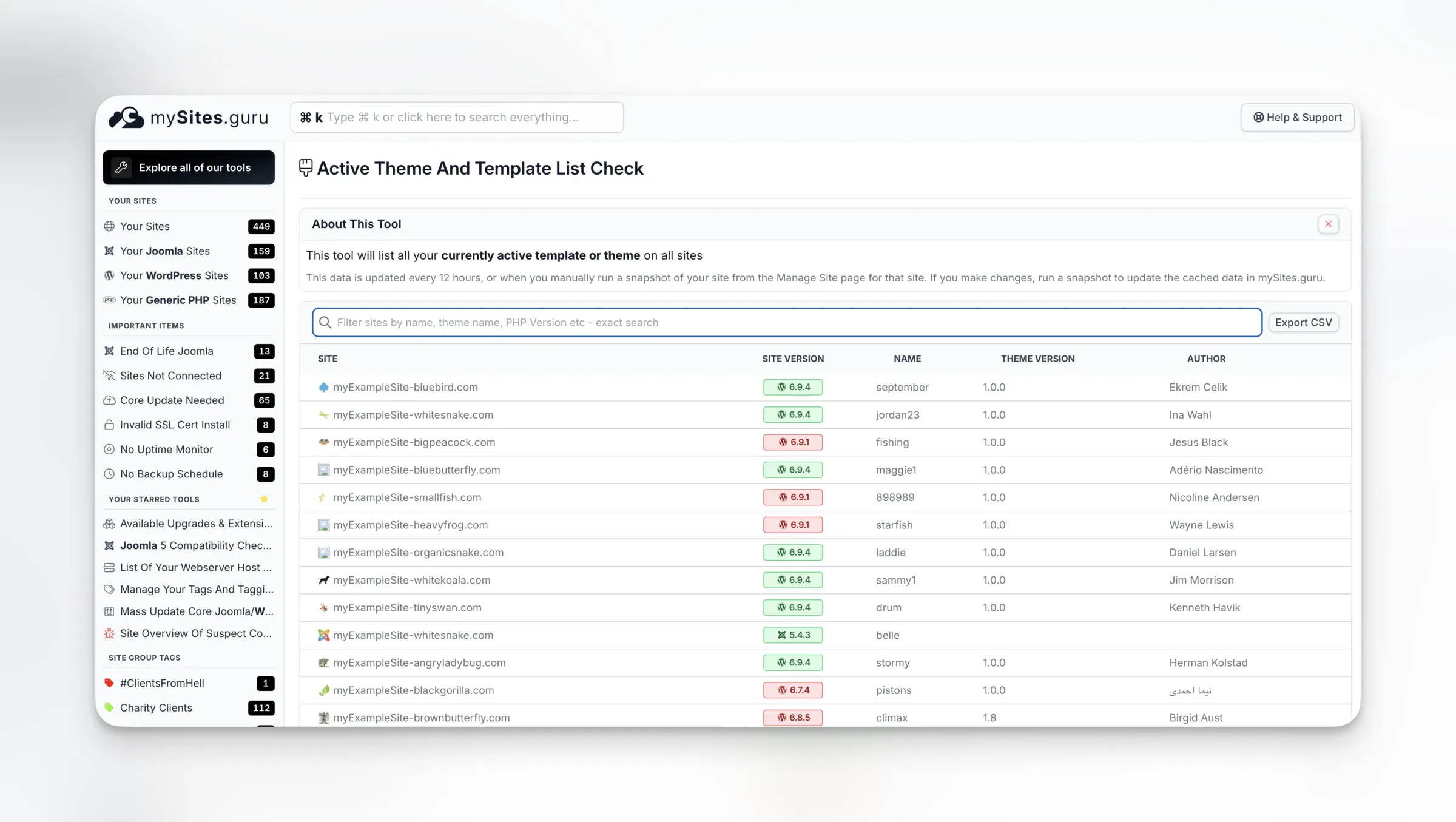Viewport: 1456px width, 822px height.
Task: Click the paintbrush icon beside the page title
Action: click(x=305, y=168)
